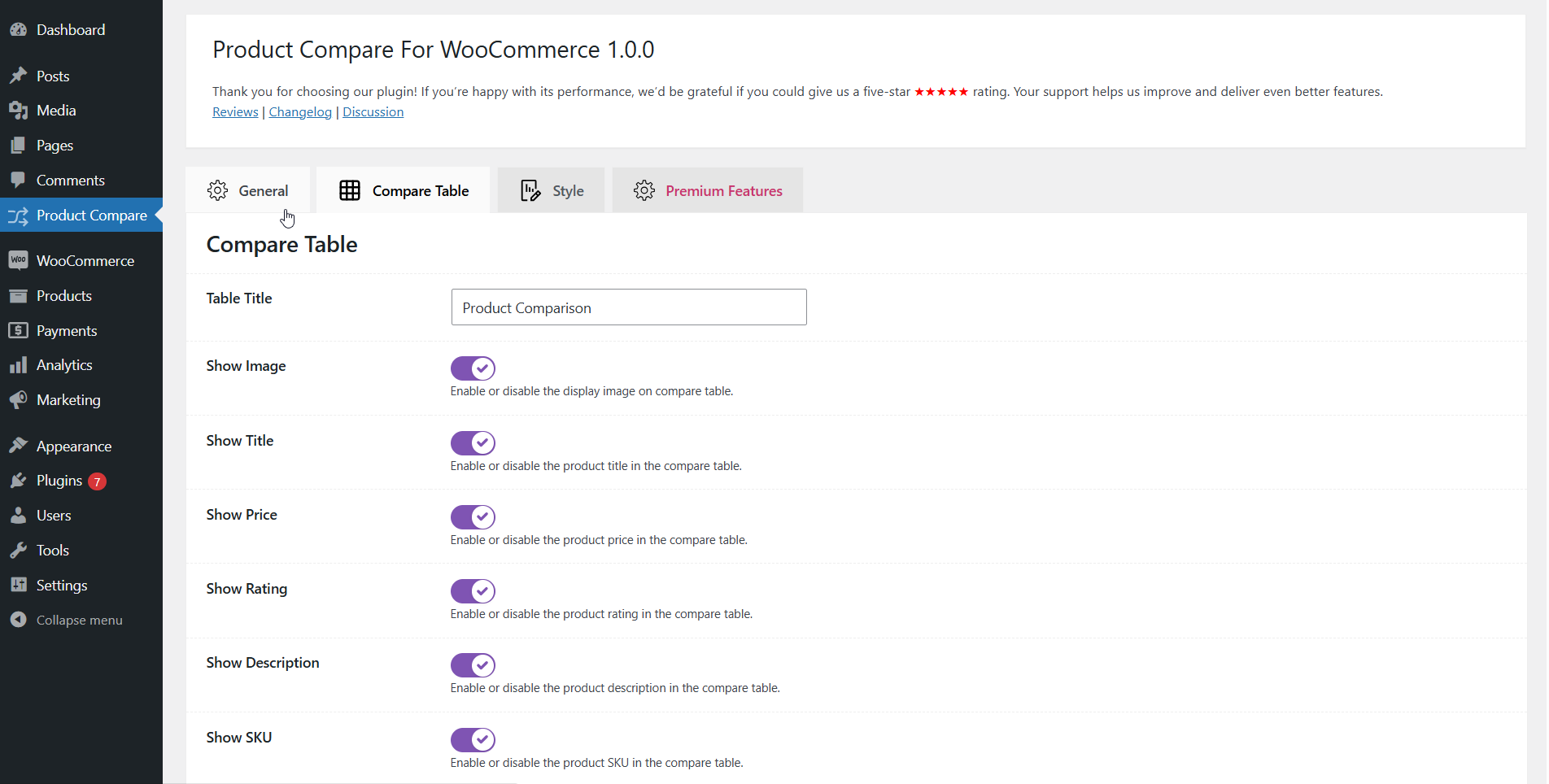
Task: Click the Posts pin icon
Action: [18, 76]
